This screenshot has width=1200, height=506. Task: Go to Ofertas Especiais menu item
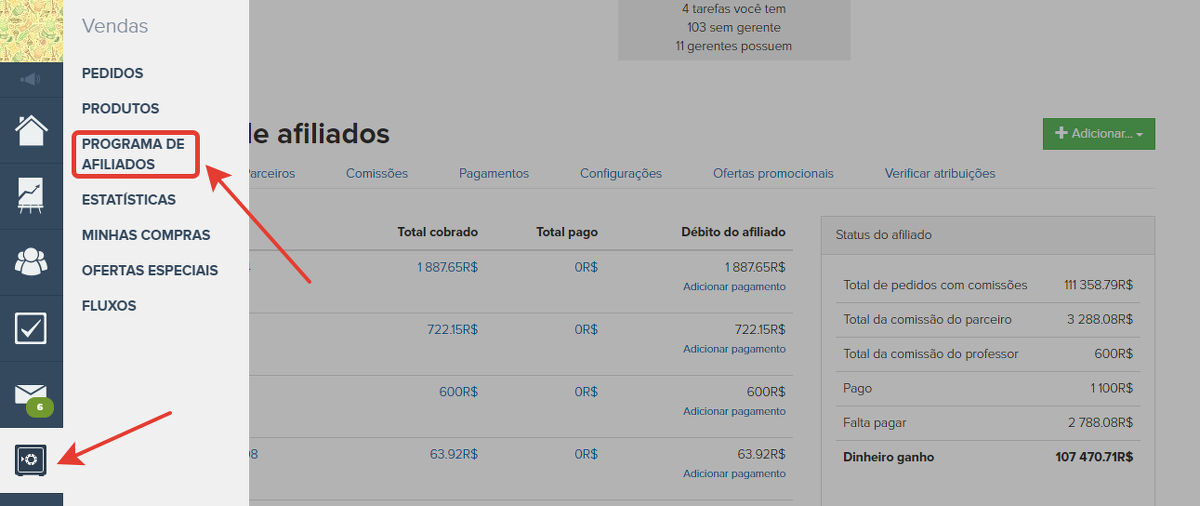coord(150,270)
